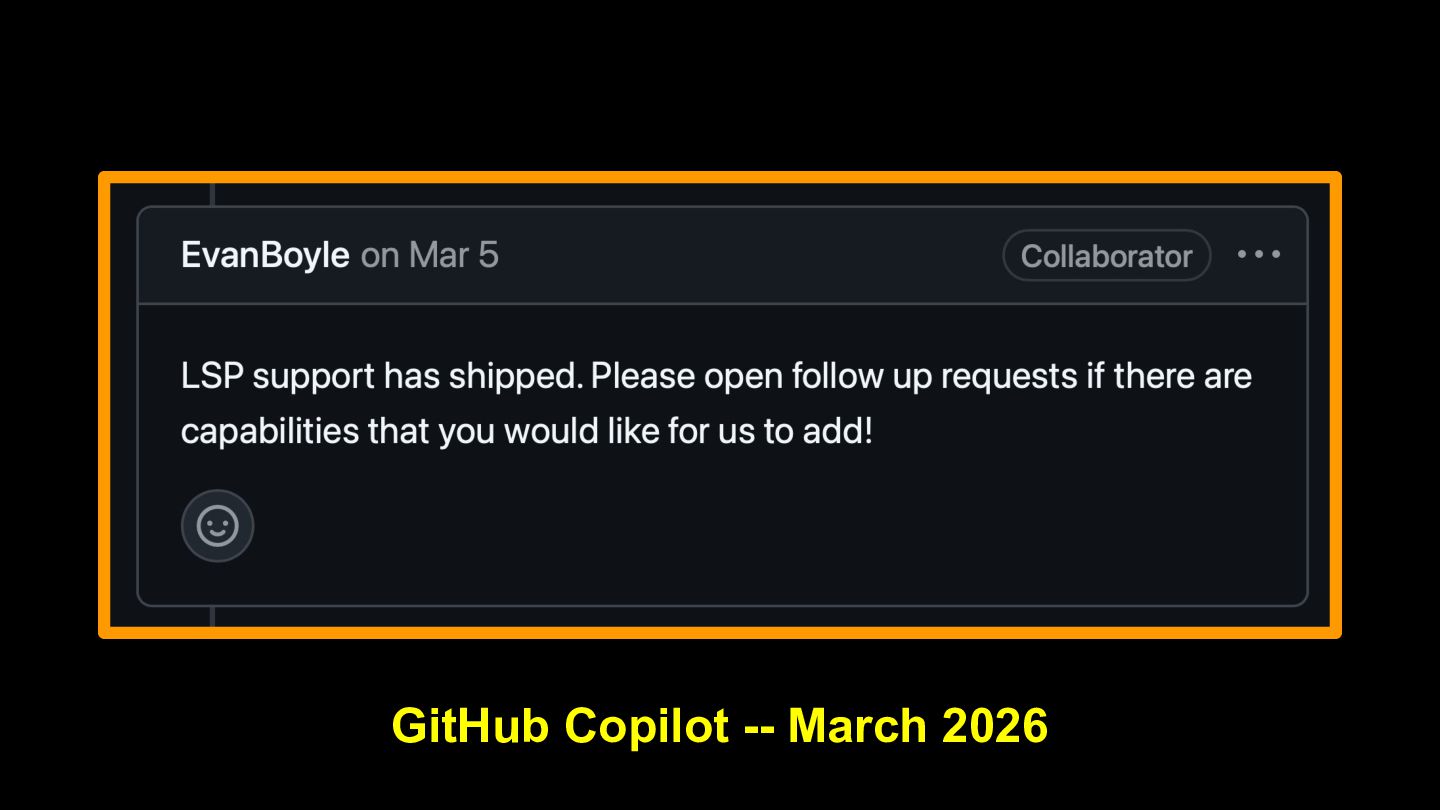The height and width of the screenshot is (810, 1440).
Task: Click the empty area beside the smiley button
Action: pyautogui.click(x=700, y=525)
